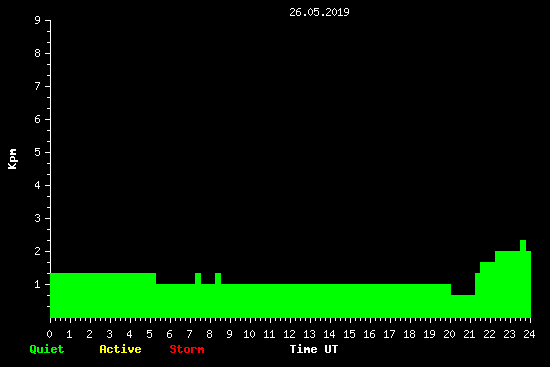550x367 pixels.
Task: Select the yellow Active legend label
Action: pos(120,349)
